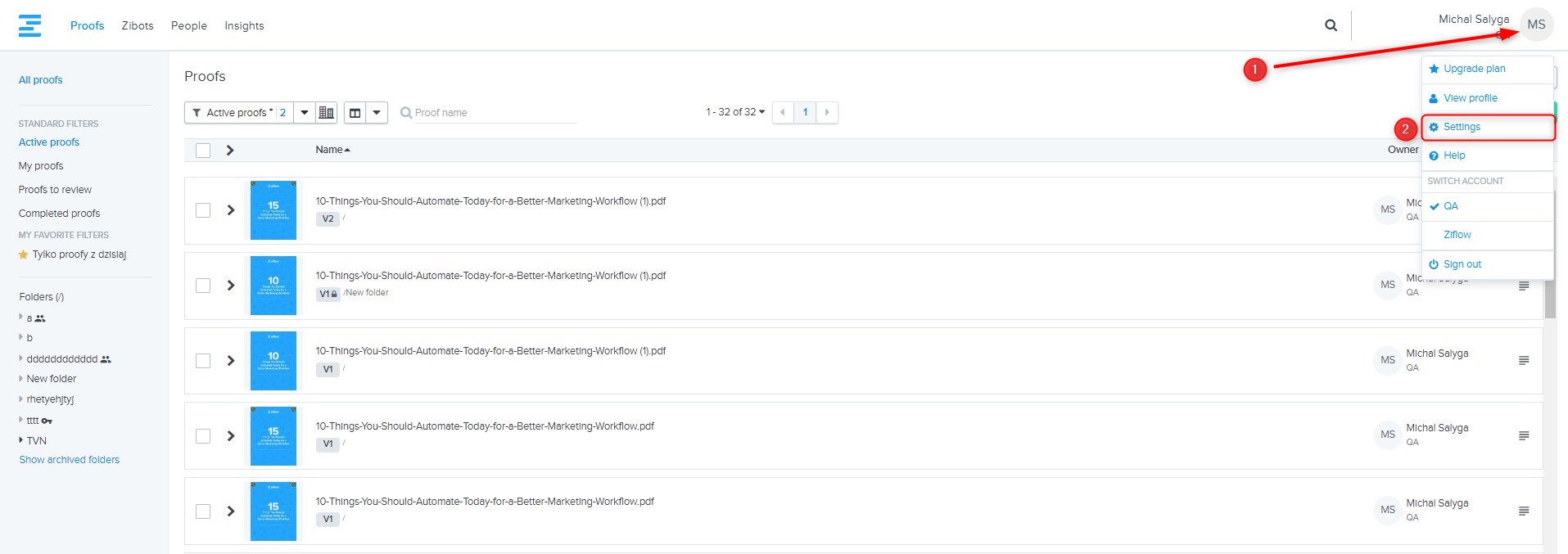1568x554 pixels.
Task: Expand the TVN folder
Action: pos(21,440)
